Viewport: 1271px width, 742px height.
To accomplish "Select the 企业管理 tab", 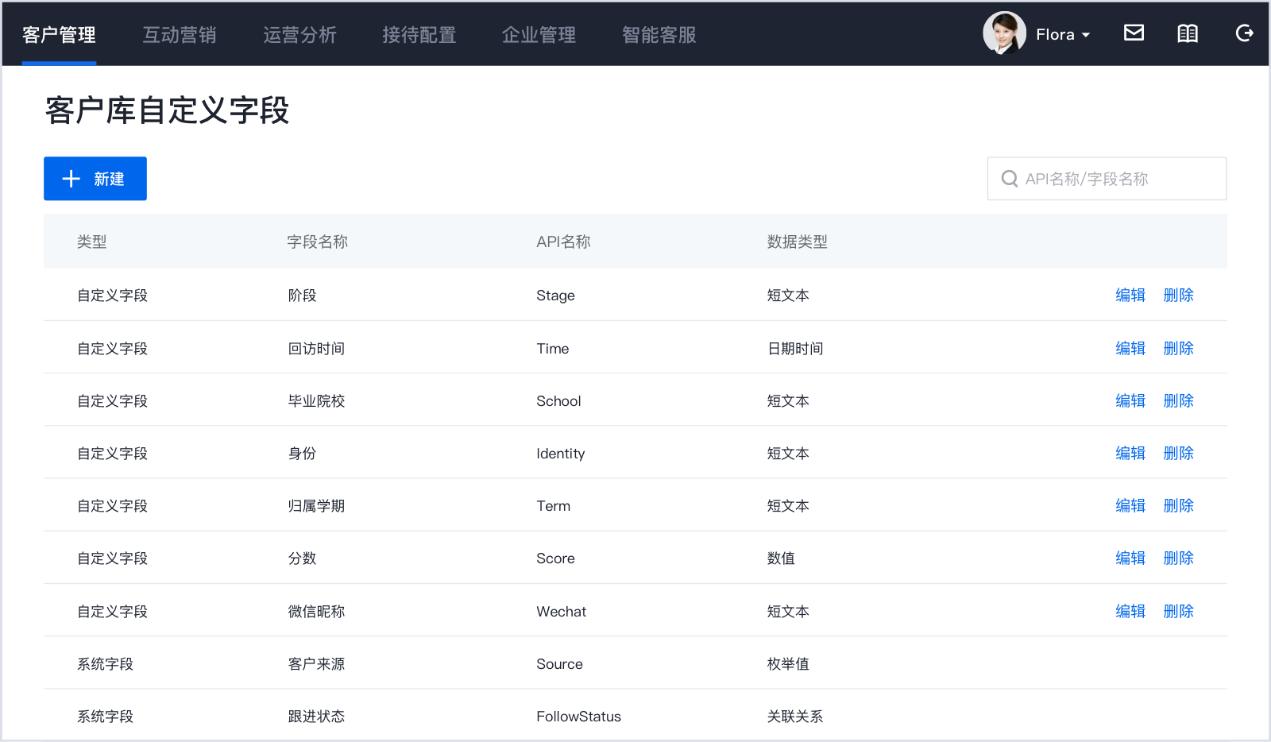I will pos(539,35).
